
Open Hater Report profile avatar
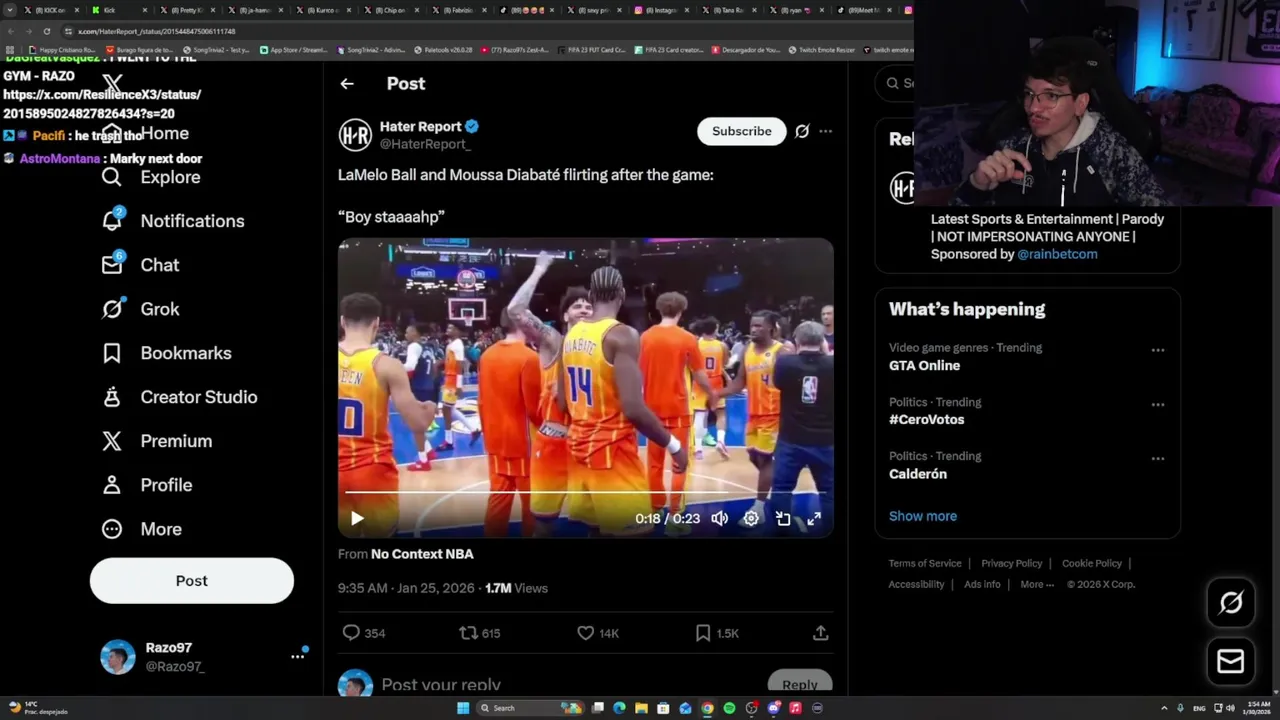click(x=355, y=135)
